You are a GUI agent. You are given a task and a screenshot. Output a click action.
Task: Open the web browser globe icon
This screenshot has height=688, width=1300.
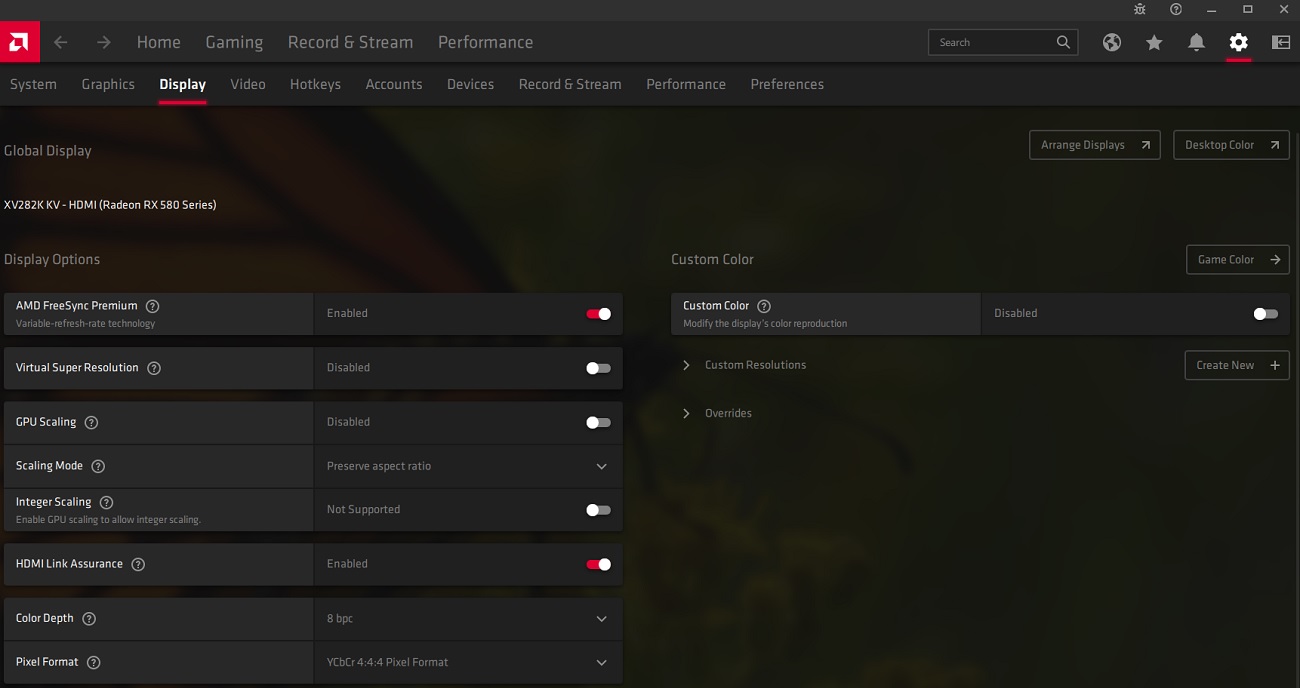pos(1112,42)
